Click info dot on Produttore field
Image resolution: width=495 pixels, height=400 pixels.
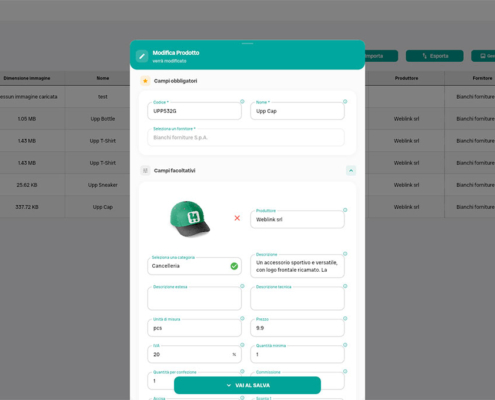click(x=345, y=210)
